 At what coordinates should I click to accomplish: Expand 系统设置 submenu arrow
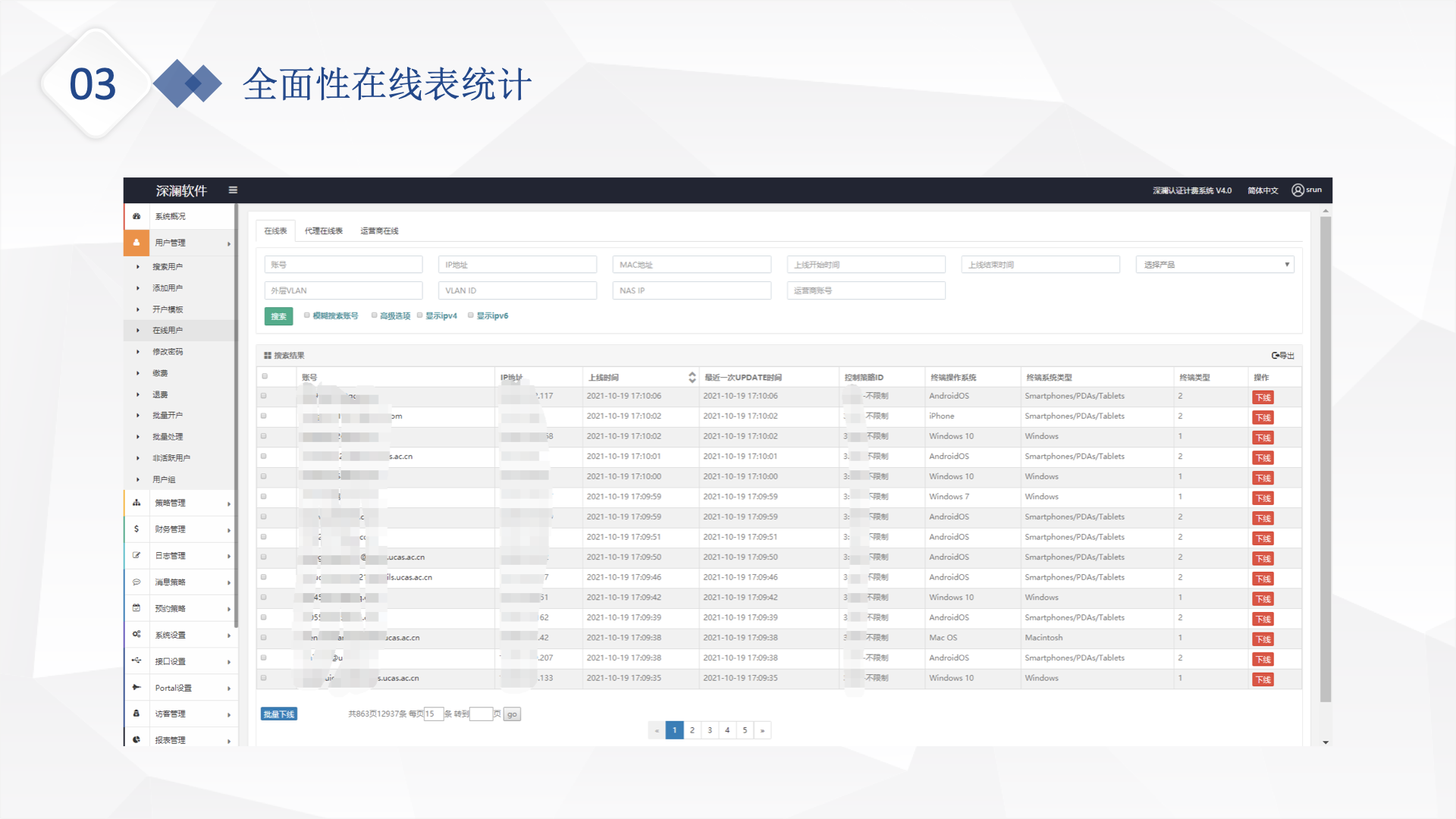(228, 635)
